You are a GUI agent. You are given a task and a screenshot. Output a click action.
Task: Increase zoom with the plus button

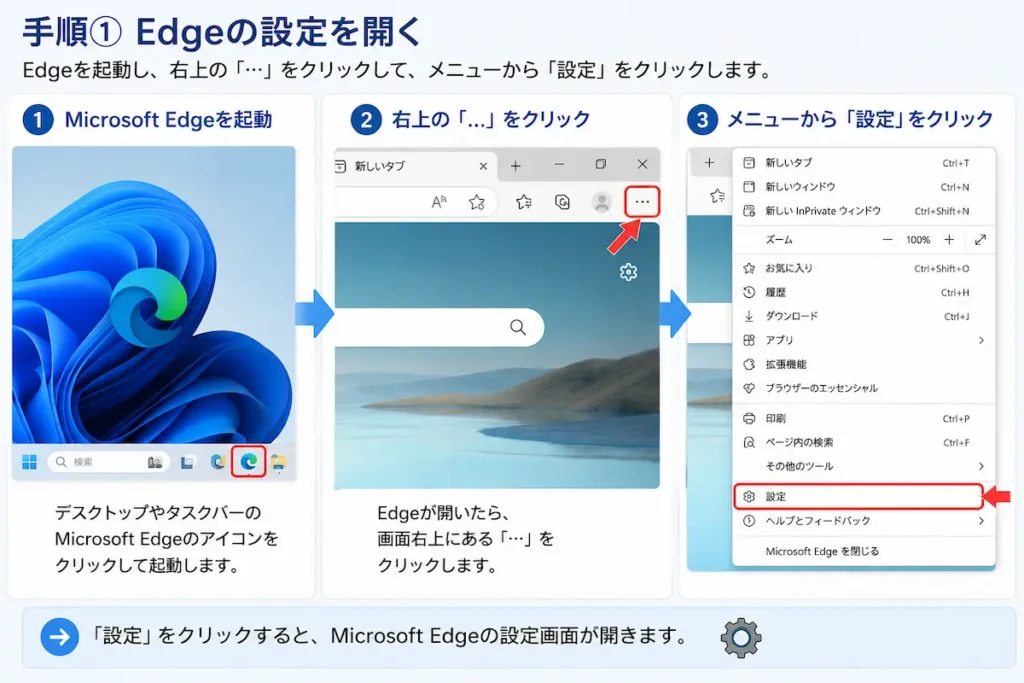949,240
